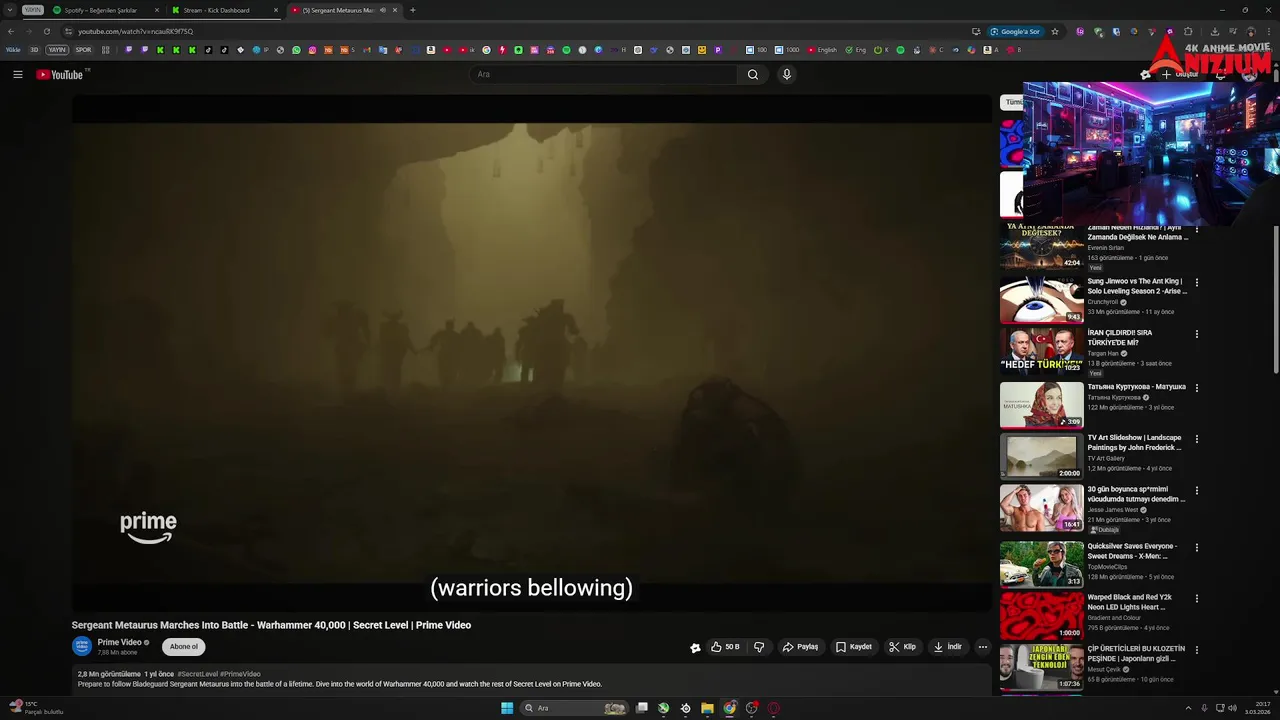Viewport: 1280px width, 720px height.
Task: Focus the YouTube search input field
Action: pyautogui.click(x=603, y=74)
